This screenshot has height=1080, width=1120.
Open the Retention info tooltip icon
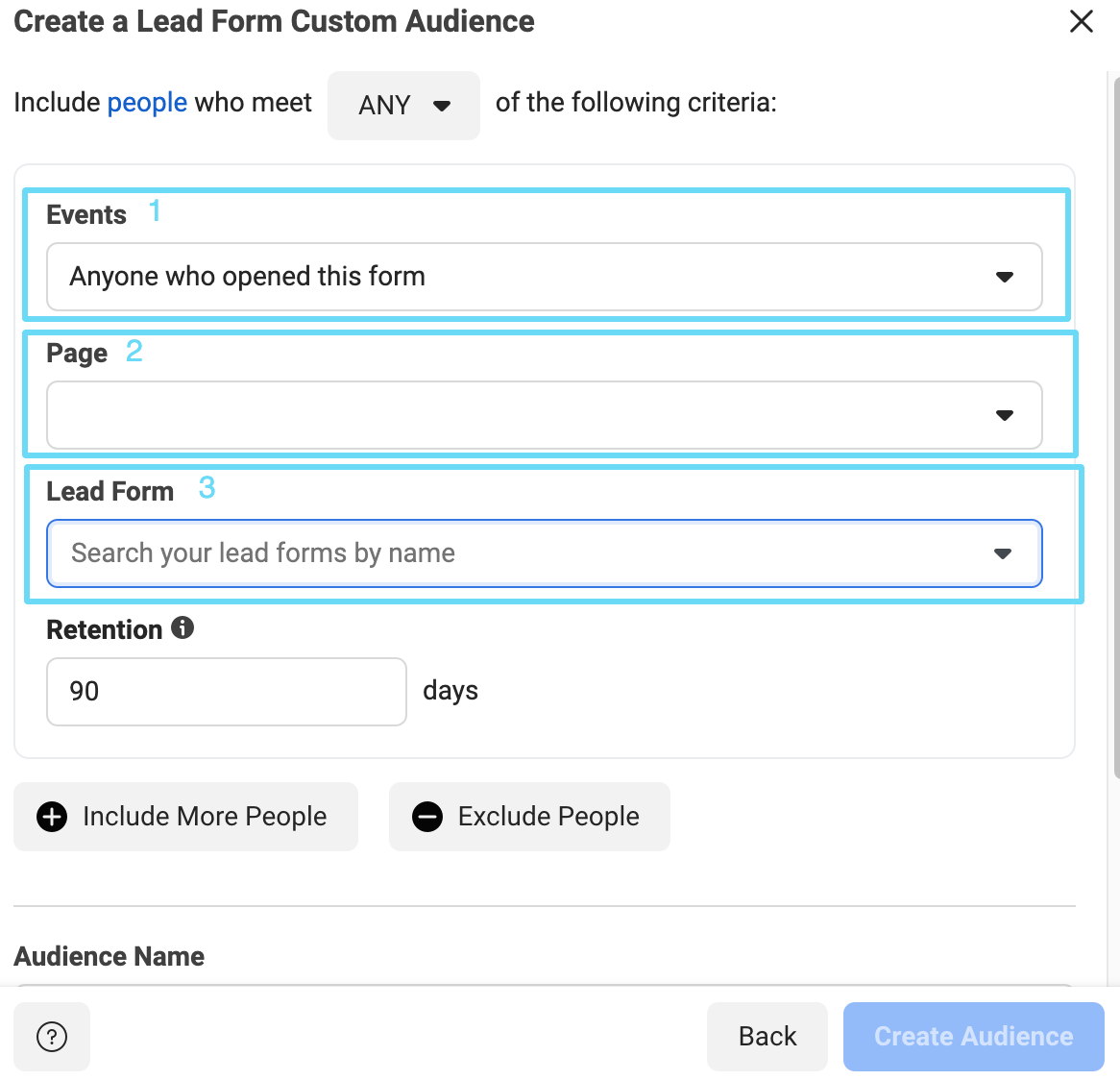click(183, 628)
